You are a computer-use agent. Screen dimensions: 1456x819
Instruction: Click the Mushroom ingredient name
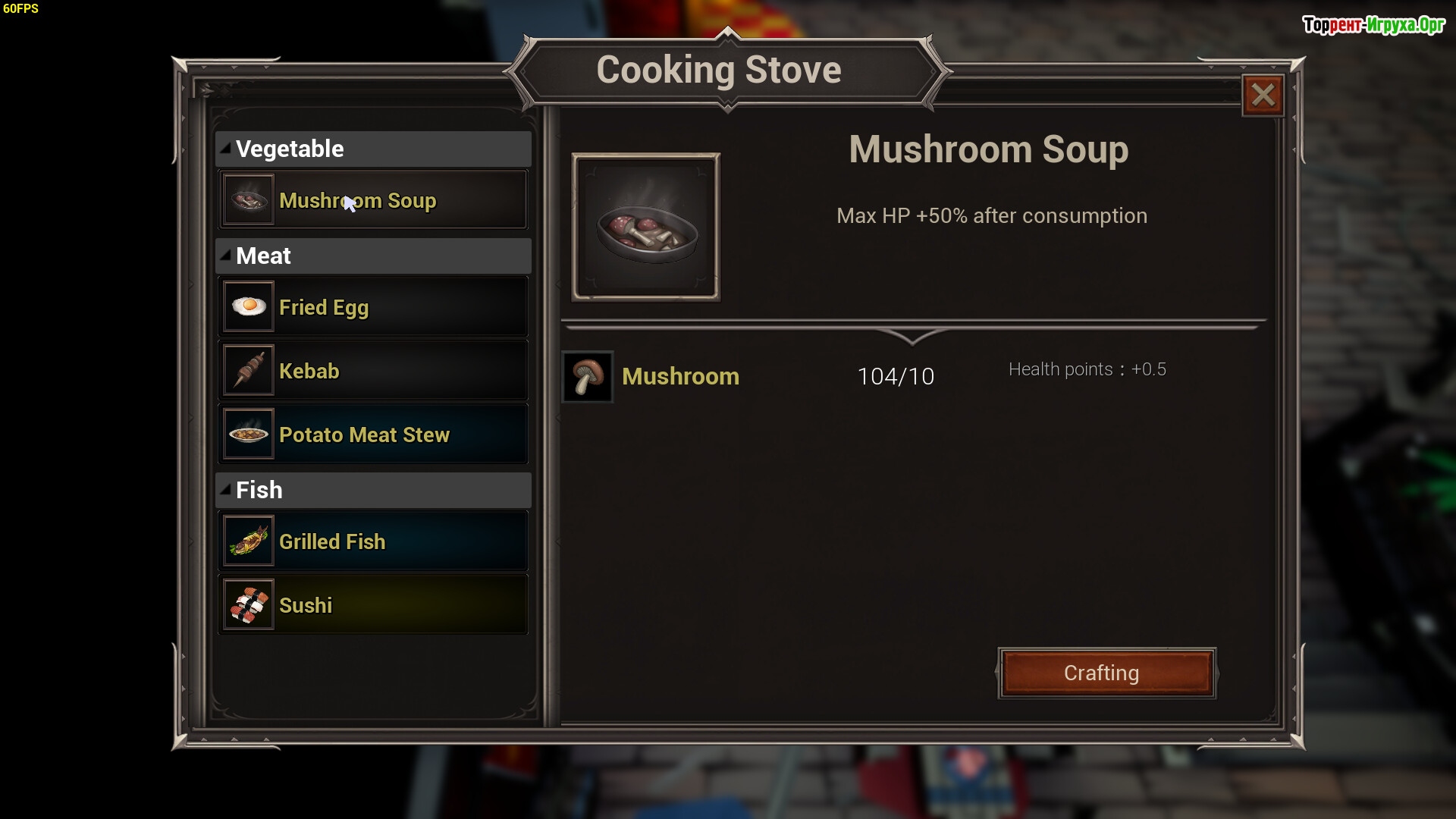(x=680, y=376)
